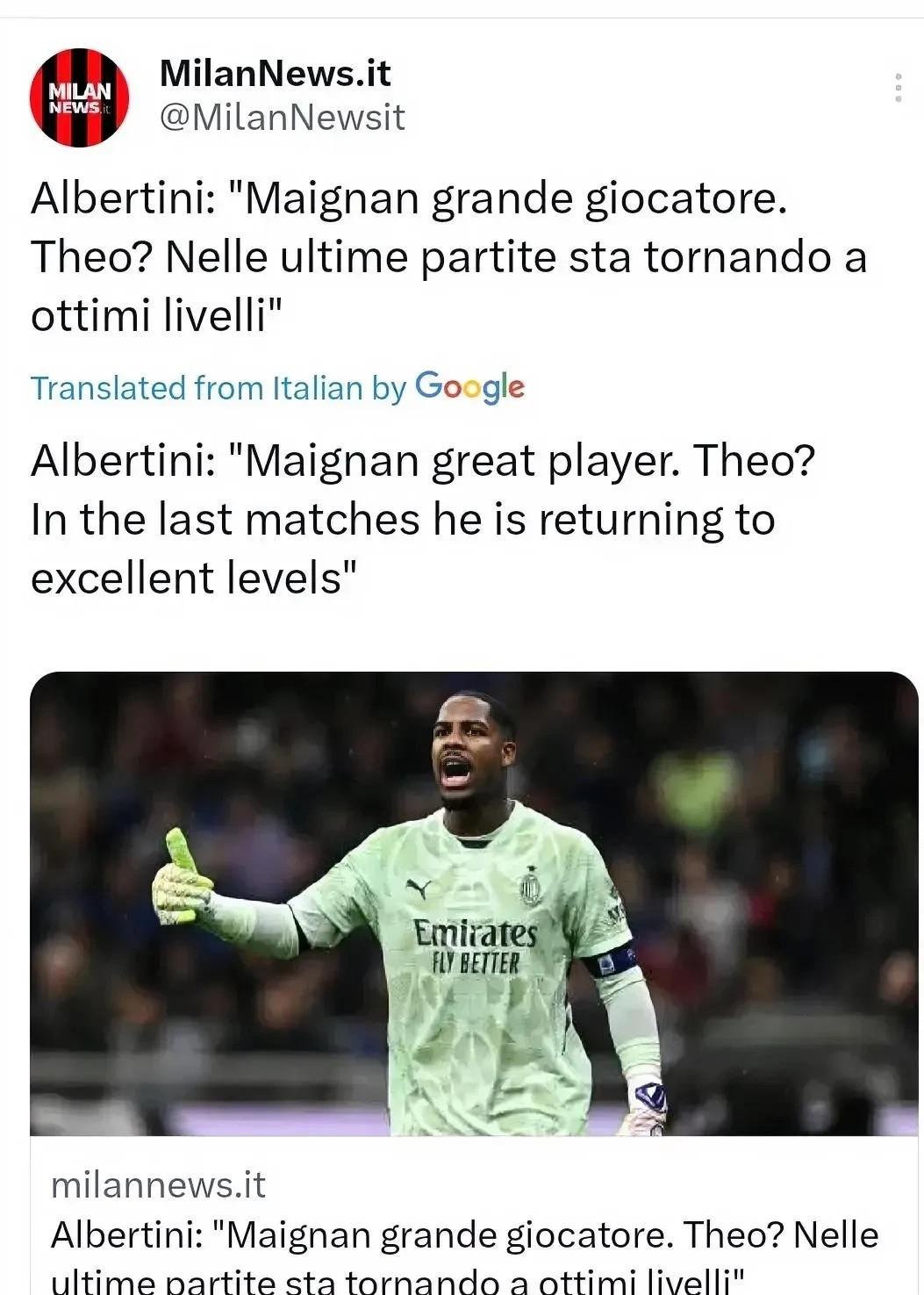Click the white glove at the photo's lower right
The height and width of the screenshot is (1295, 924).
[647, 1108]
